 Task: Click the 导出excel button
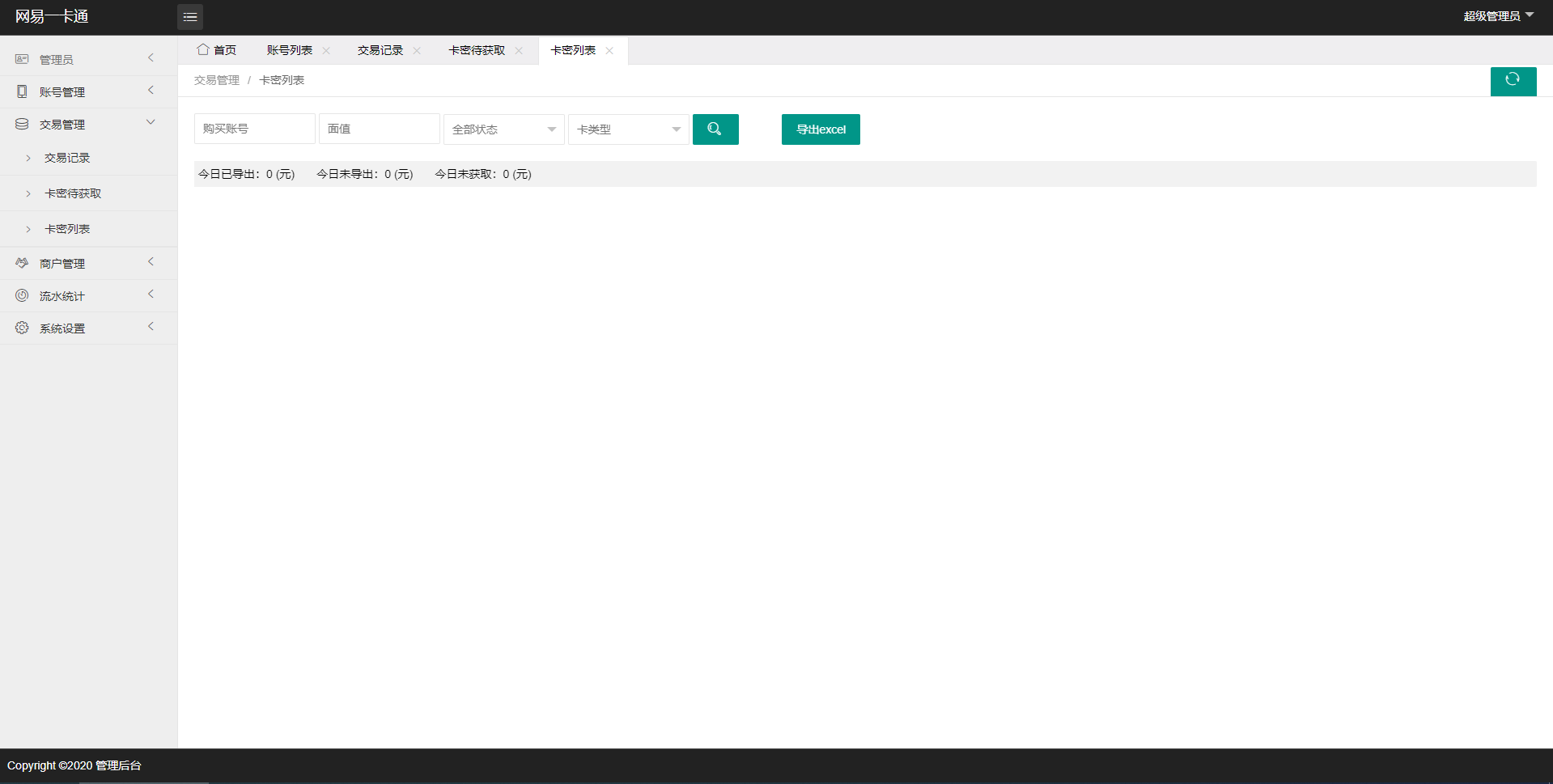point(820,129)
